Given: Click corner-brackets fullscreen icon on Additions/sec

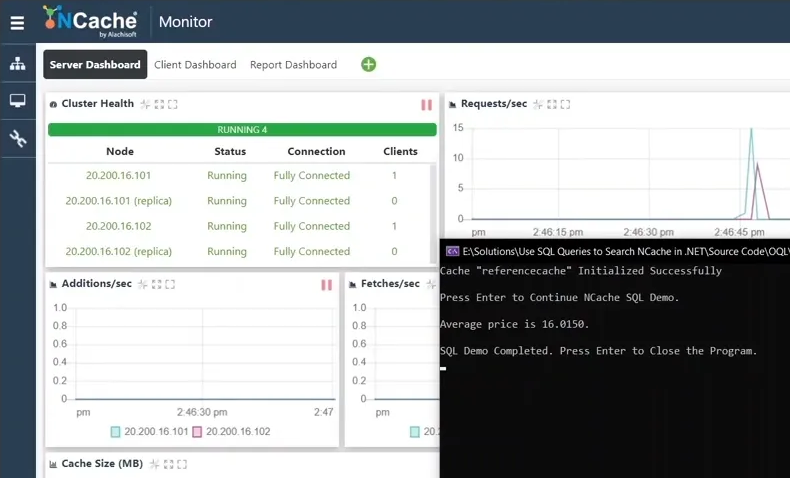Looking at the screenshot, I should 170,285.
